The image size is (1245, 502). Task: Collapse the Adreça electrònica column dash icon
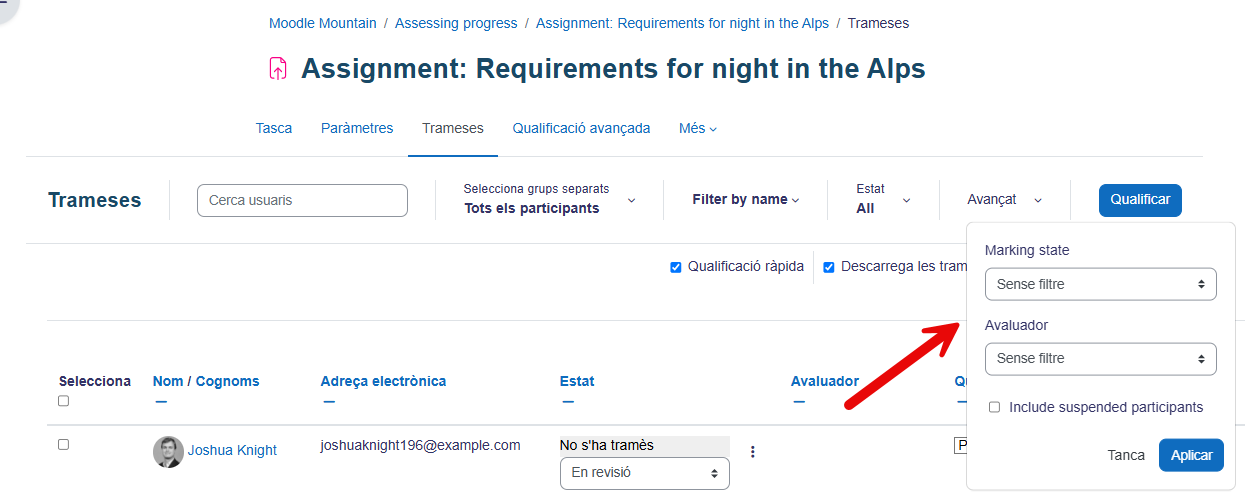coord(330,402)
